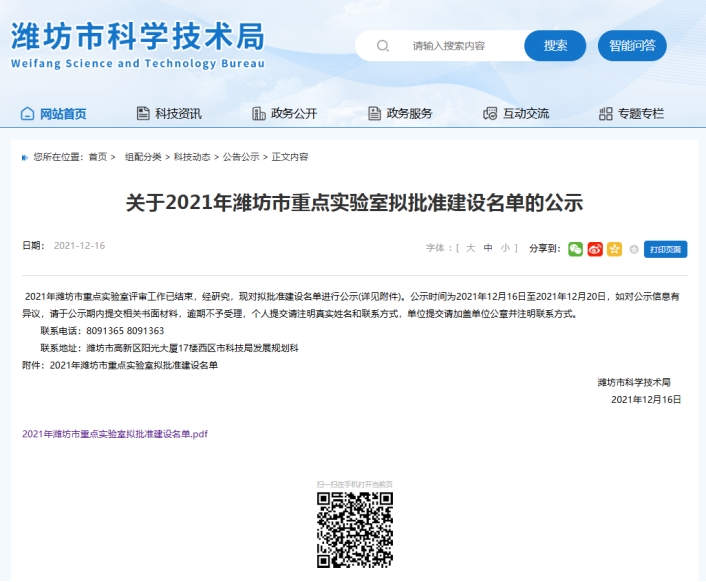
Task: Click the gray more-share icon
Action: pyautogui.click(x=633, y=249)
